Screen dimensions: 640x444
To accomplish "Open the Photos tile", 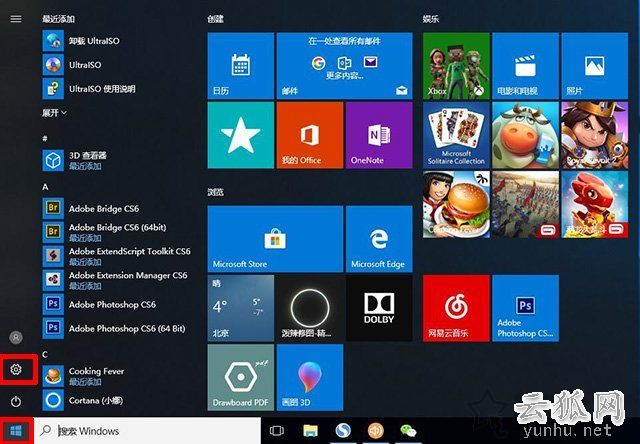I will click(594, 66).
